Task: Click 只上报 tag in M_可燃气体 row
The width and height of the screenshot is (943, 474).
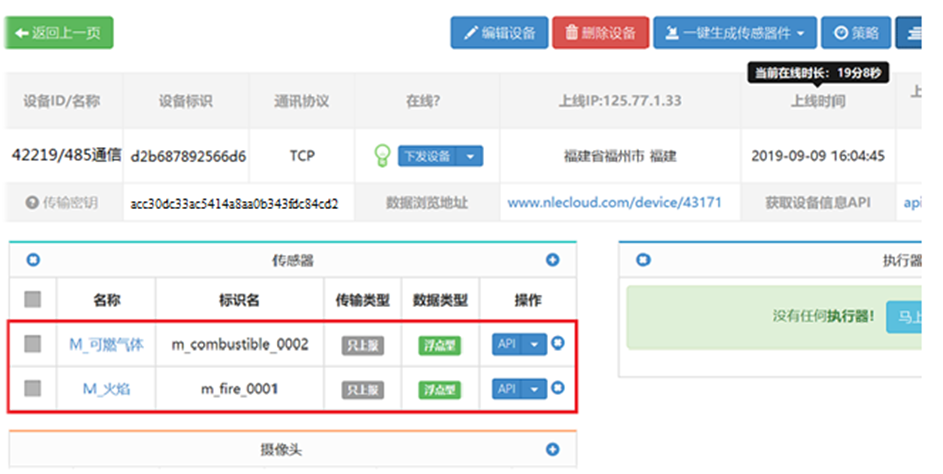Action: click(x=363, y=345)
